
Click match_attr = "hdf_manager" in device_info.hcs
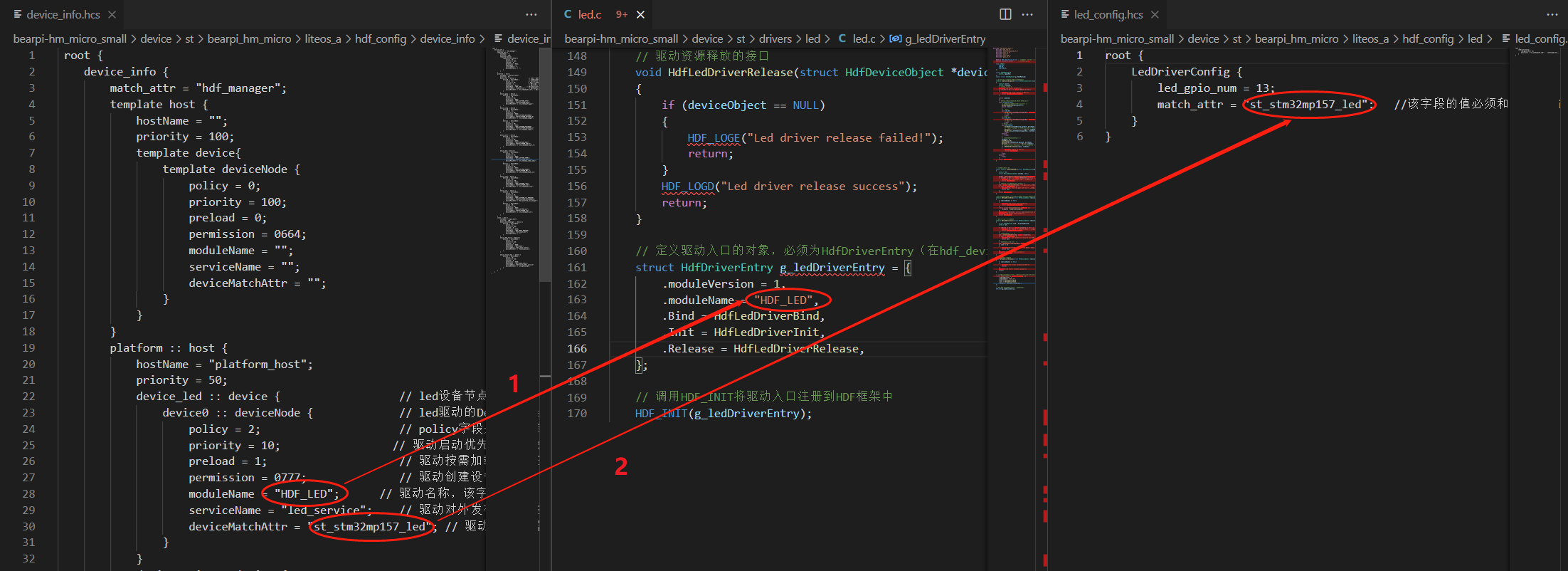point(198,88)
